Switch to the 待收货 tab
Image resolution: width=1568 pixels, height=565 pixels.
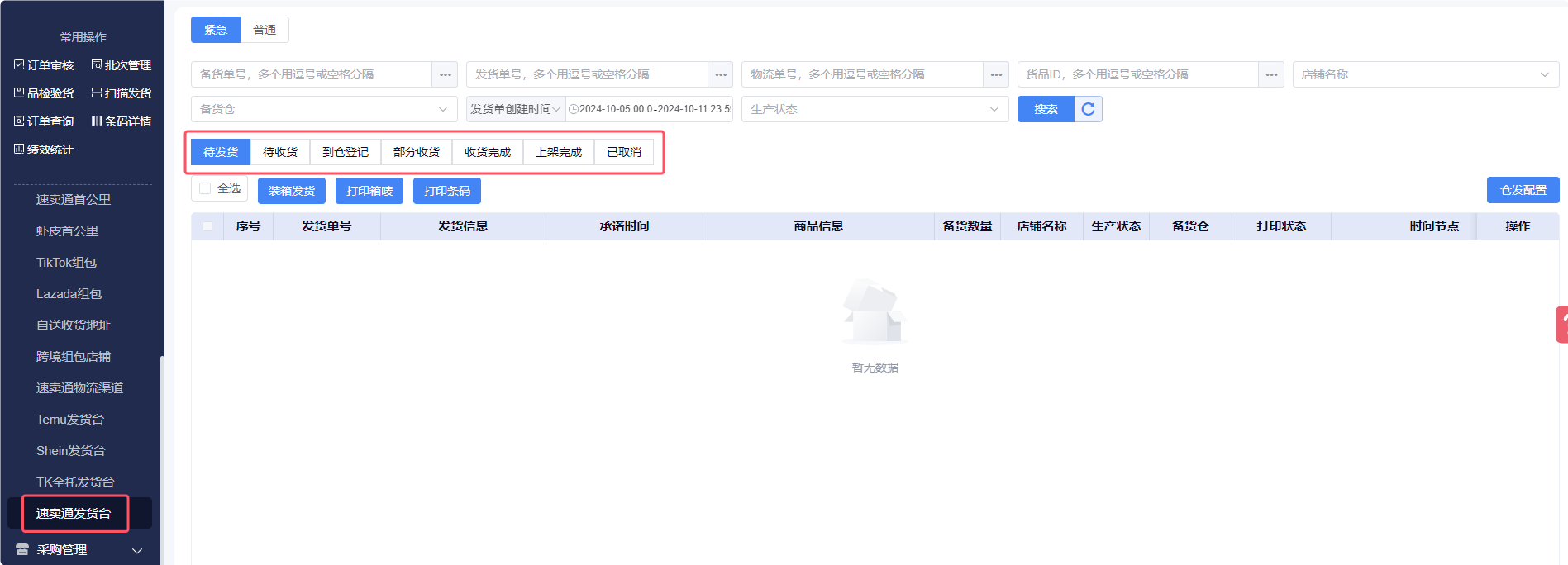coord(280,152)
